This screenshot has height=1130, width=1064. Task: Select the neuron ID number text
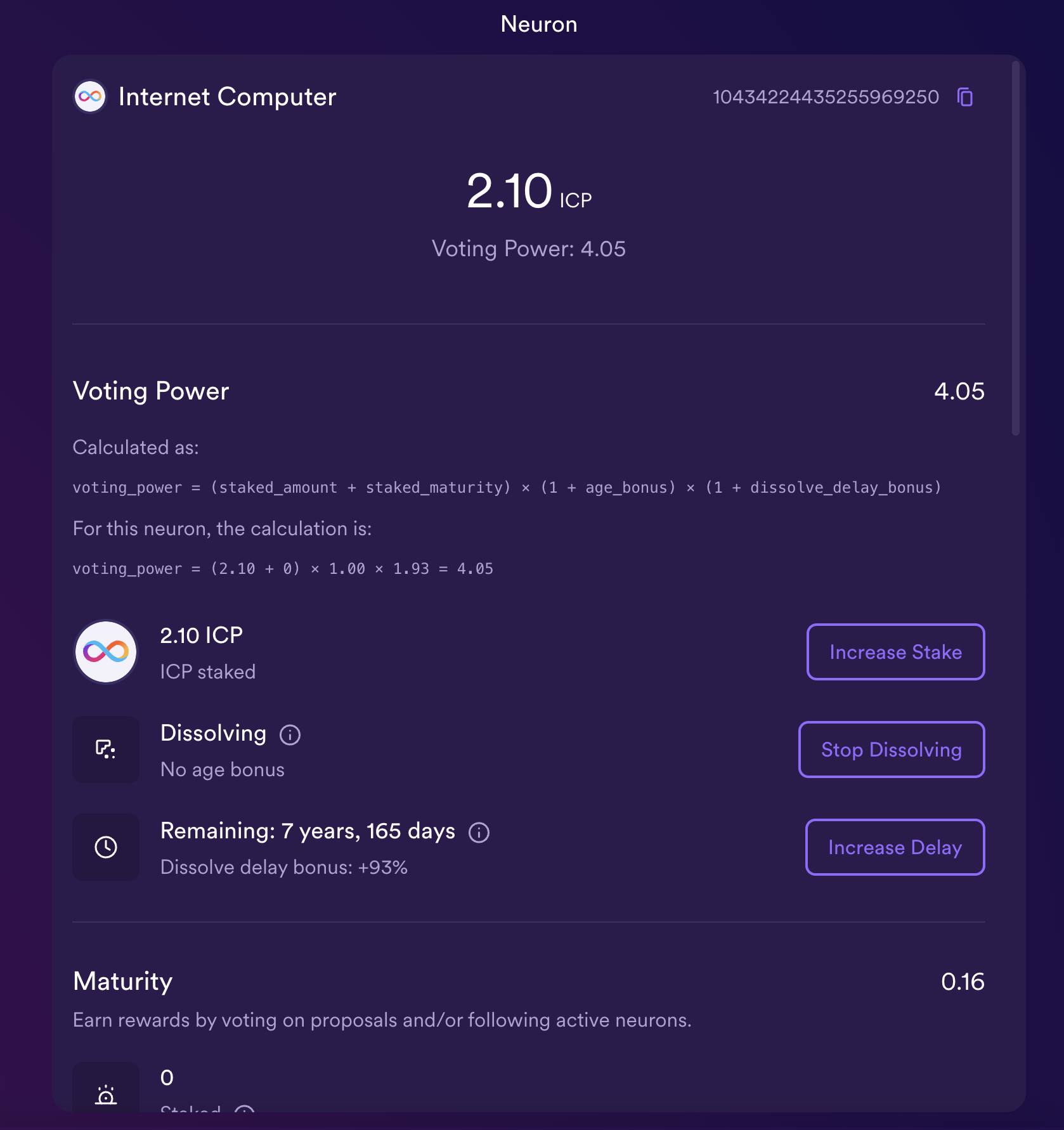pyautogui.click(x=826, y=97)
